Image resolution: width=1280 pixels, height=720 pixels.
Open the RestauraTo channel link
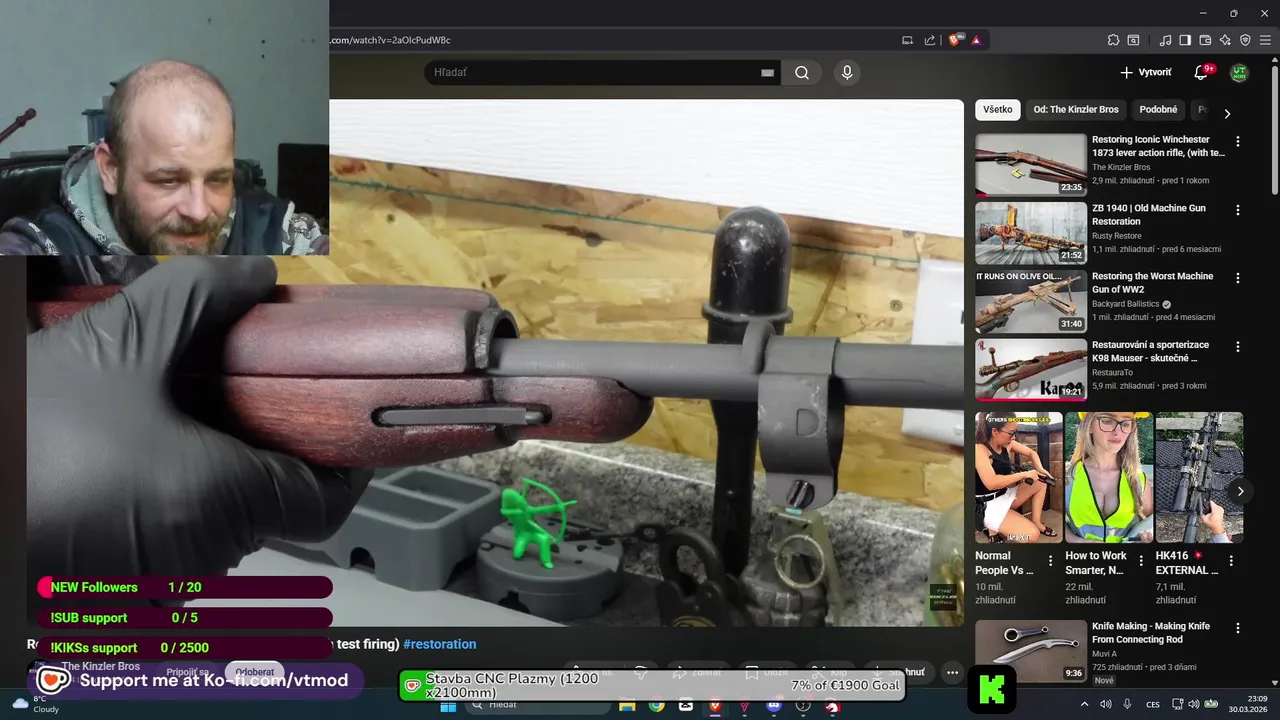[x=1112, y=372]
